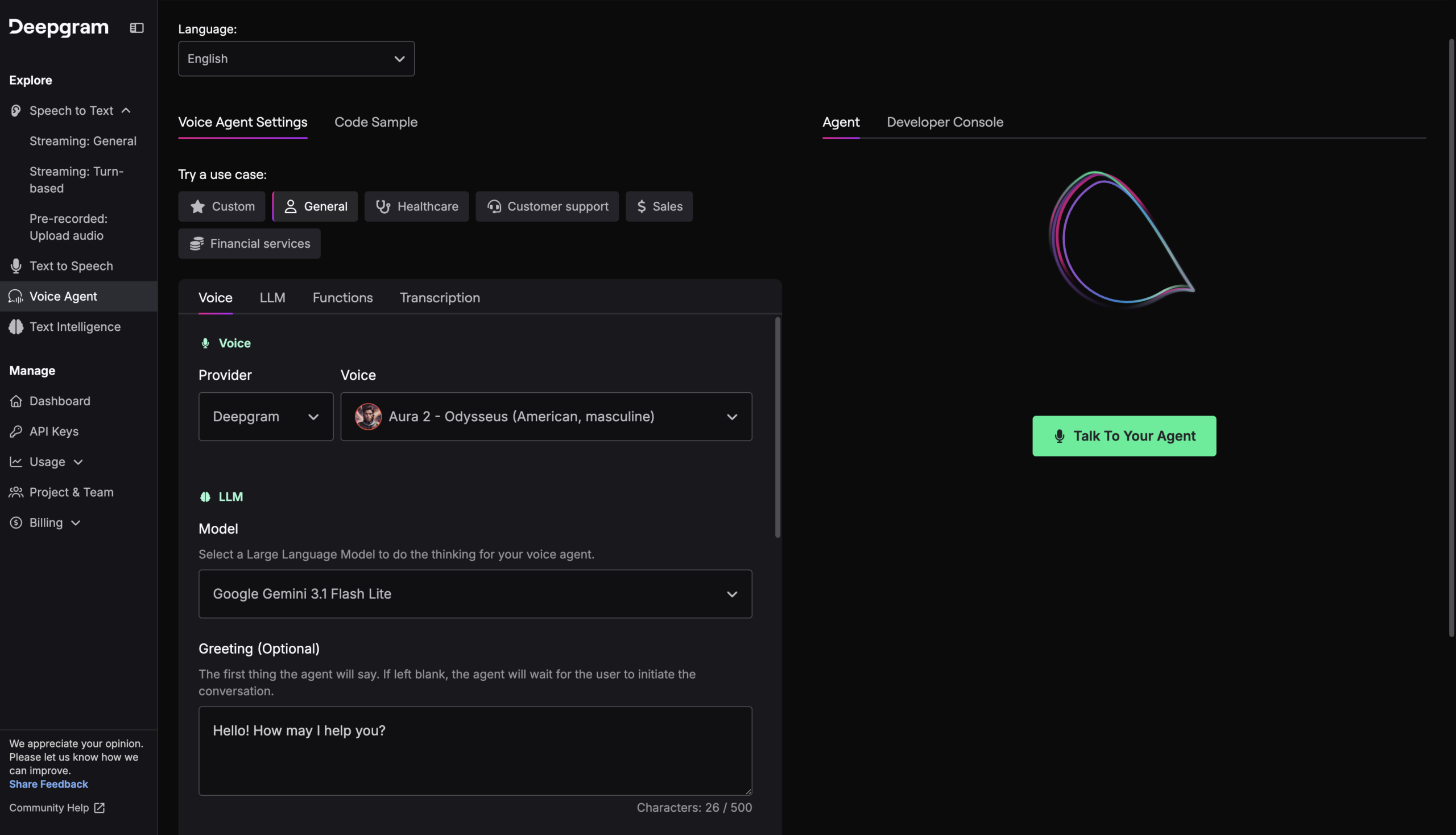Collapse the sidebar using the panel icon
Viewport: 1456px width, 835px height.
[136, 27]
